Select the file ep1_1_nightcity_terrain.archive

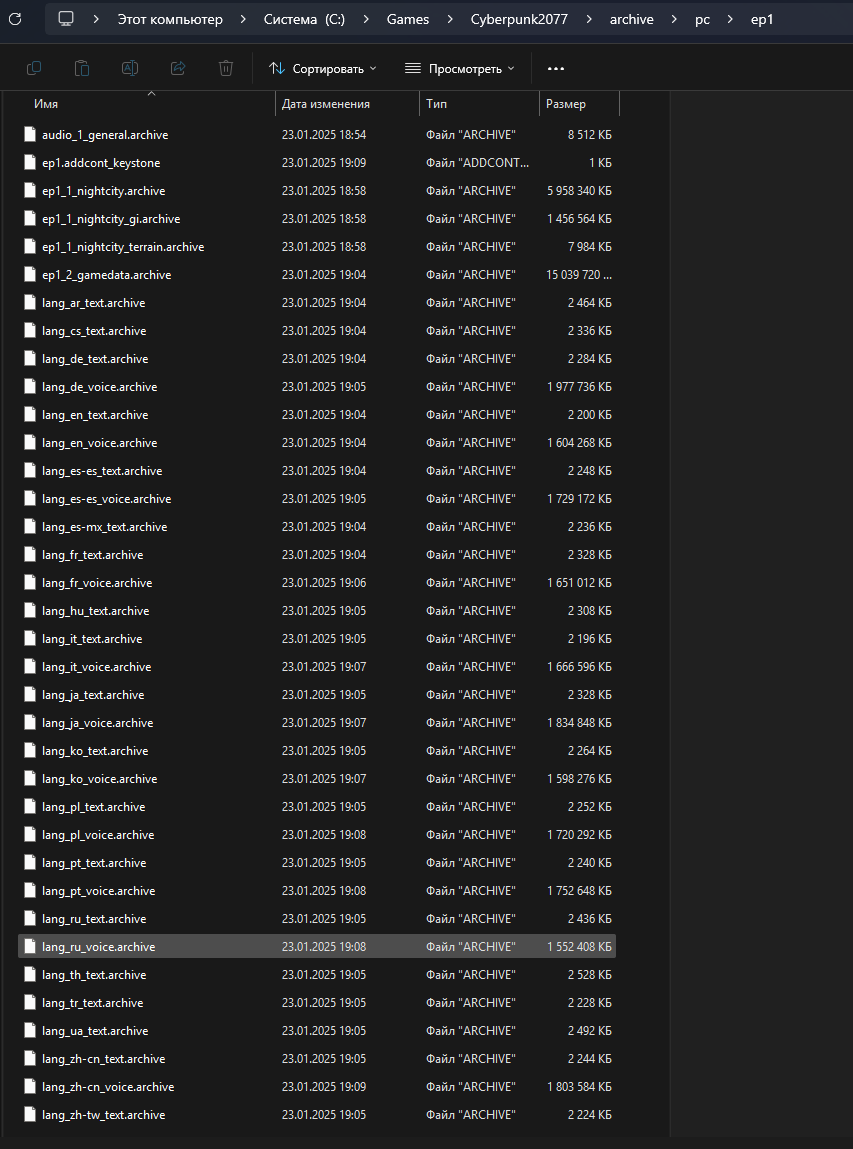(x=317, y=247)
